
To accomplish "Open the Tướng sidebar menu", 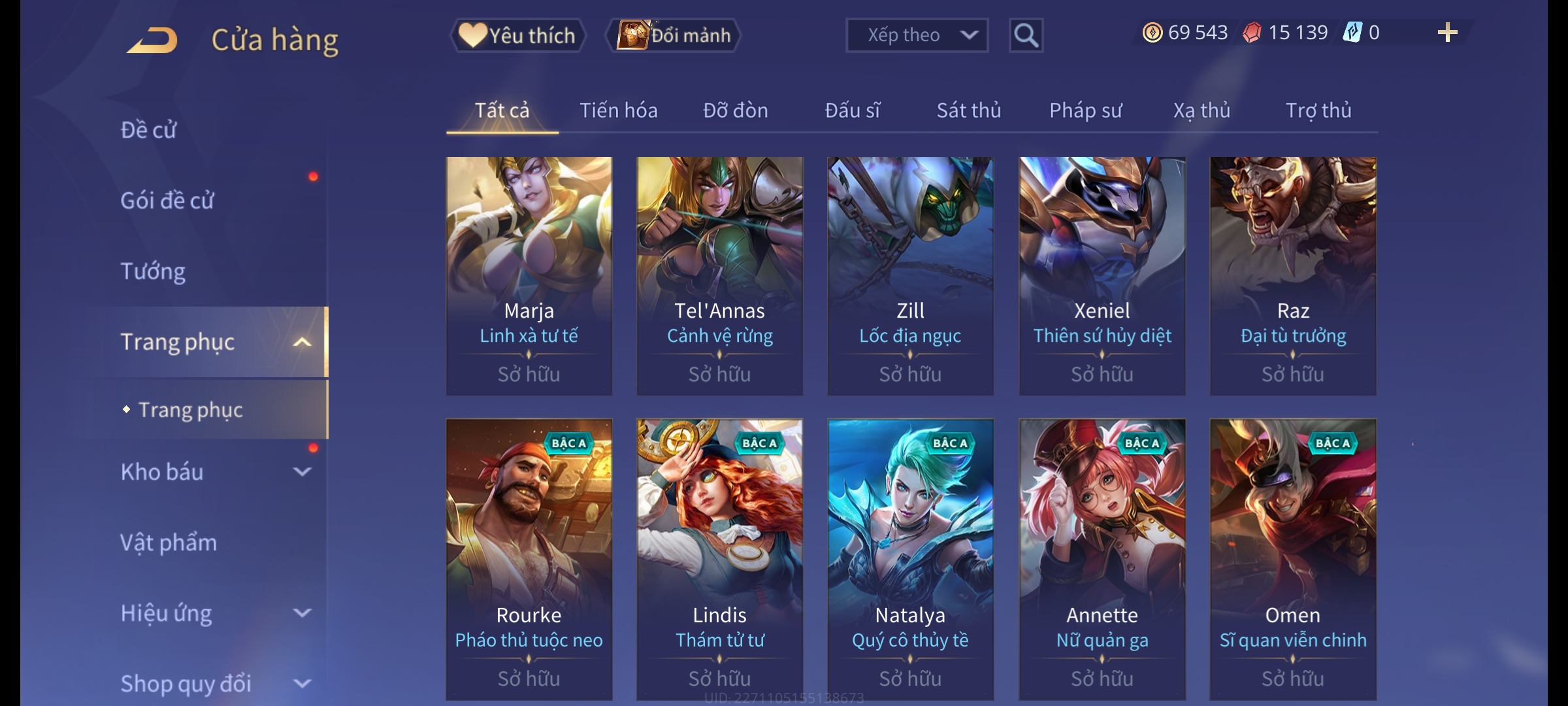I will (x=153, y=271).
